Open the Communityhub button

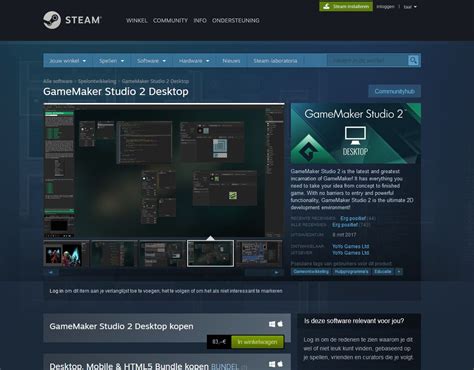394,91
